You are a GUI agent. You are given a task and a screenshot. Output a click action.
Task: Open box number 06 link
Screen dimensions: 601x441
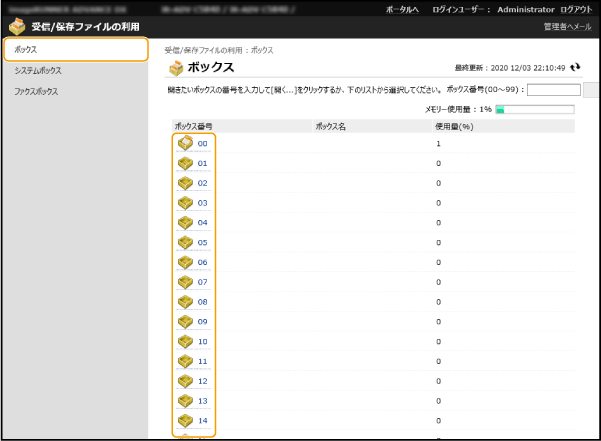click(x=202, y=262)
